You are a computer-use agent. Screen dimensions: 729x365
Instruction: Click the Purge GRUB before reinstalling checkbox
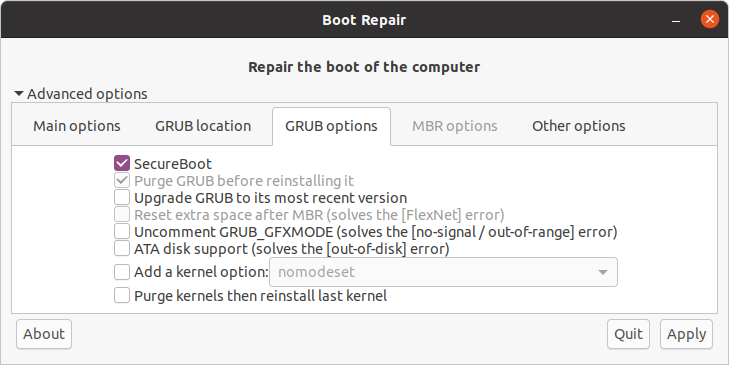click(122, 180)
